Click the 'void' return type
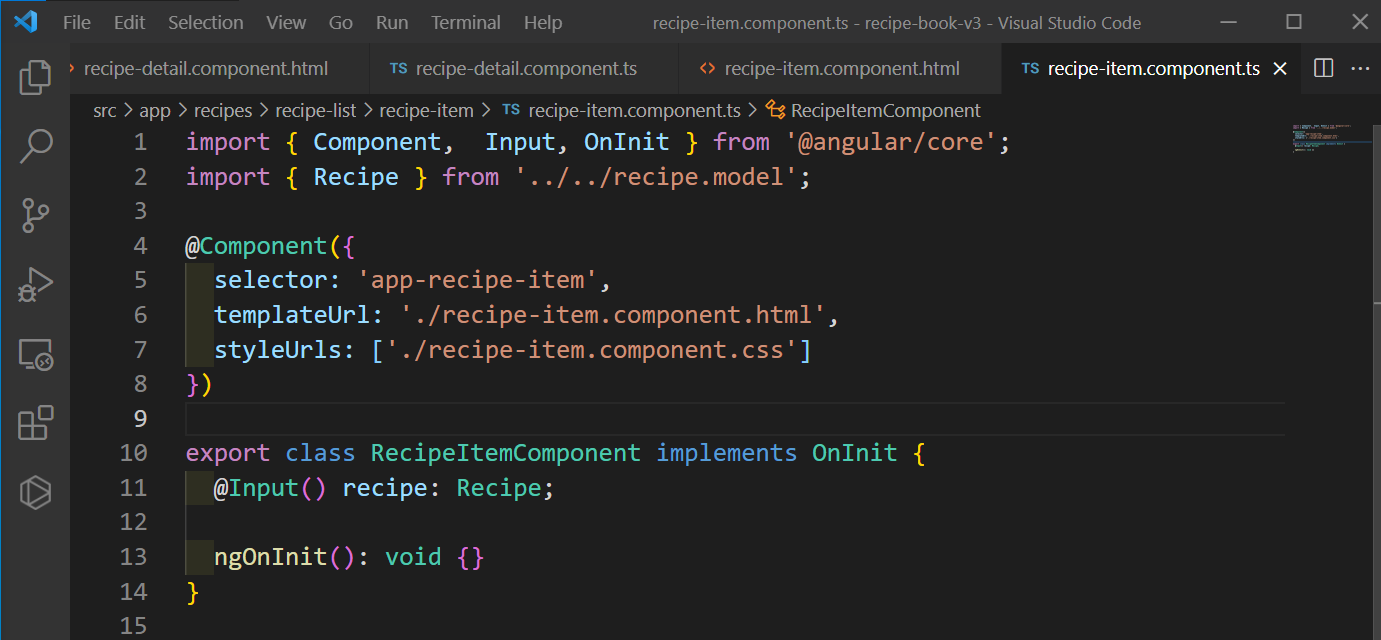This screenshot has height=640, width=1381. tap(413, 556)
